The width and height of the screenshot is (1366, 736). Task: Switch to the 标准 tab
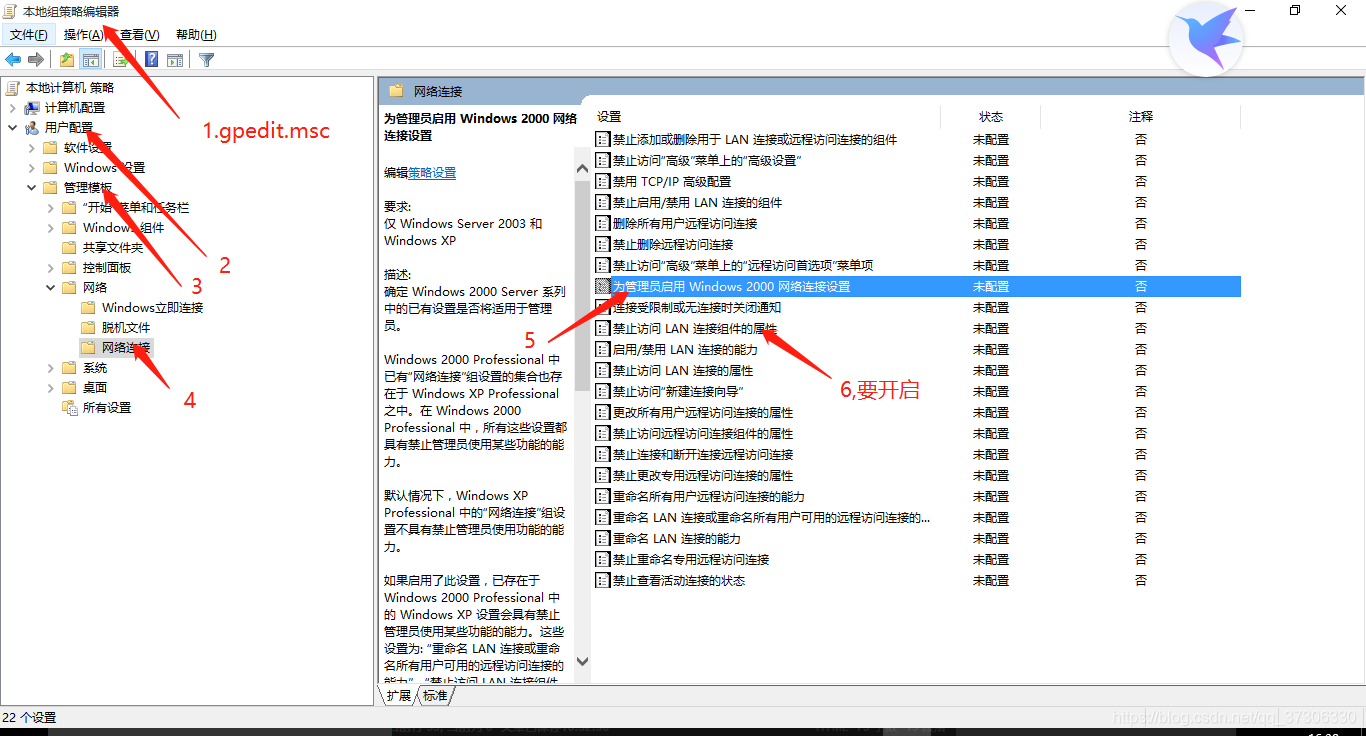(435, 695)
